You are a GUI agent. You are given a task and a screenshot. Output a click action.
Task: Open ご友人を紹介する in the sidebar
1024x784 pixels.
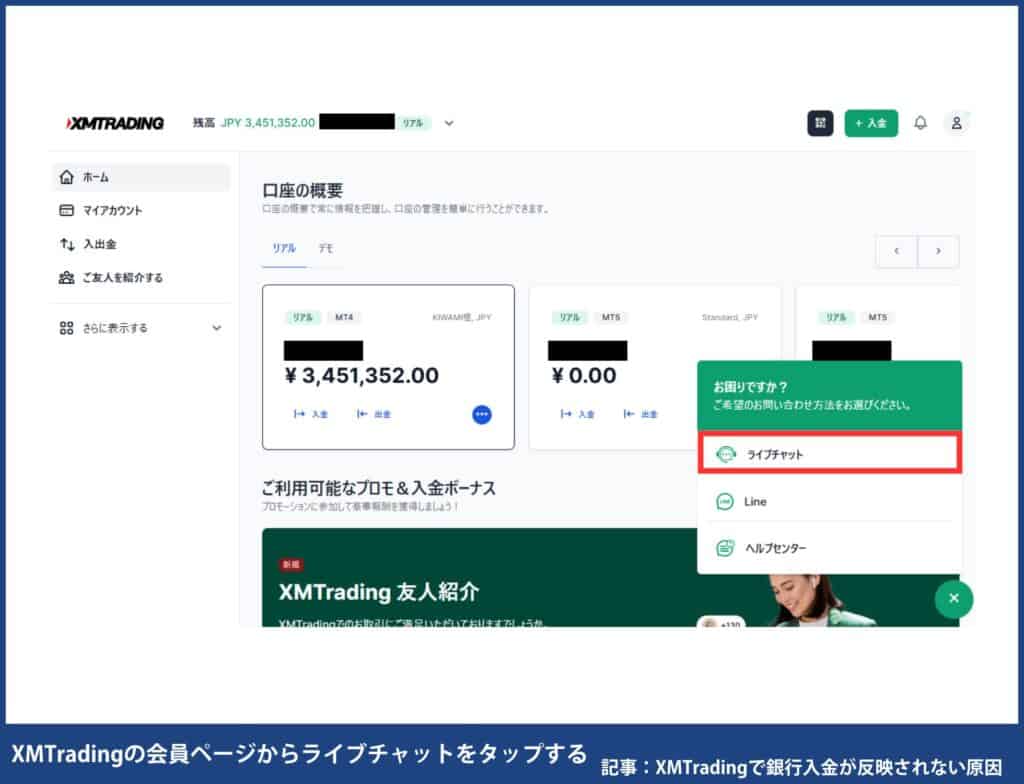(x=141, y=278)
